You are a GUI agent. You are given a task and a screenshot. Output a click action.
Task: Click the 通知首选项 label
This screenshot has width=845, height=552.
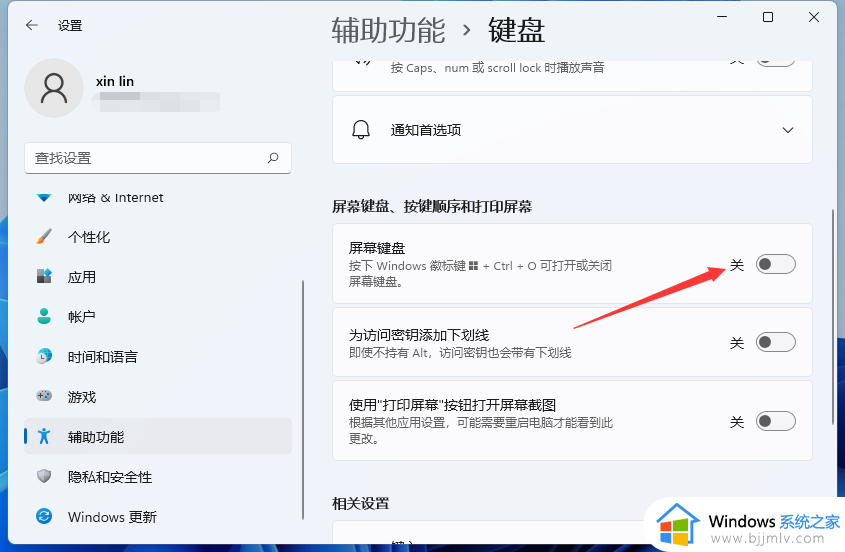[426, 130]
